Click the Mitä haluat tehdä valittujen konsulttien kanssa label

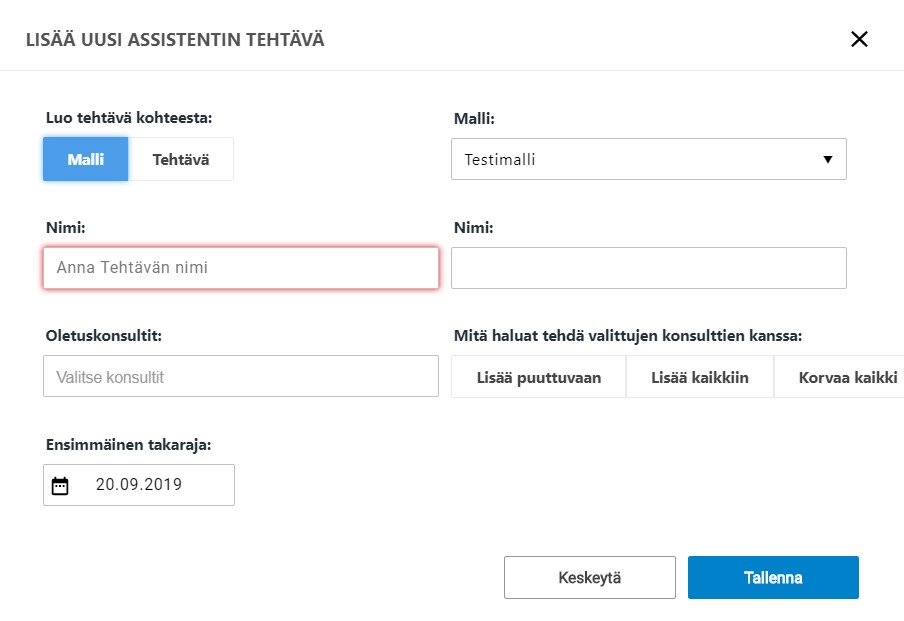pos(627,336)
